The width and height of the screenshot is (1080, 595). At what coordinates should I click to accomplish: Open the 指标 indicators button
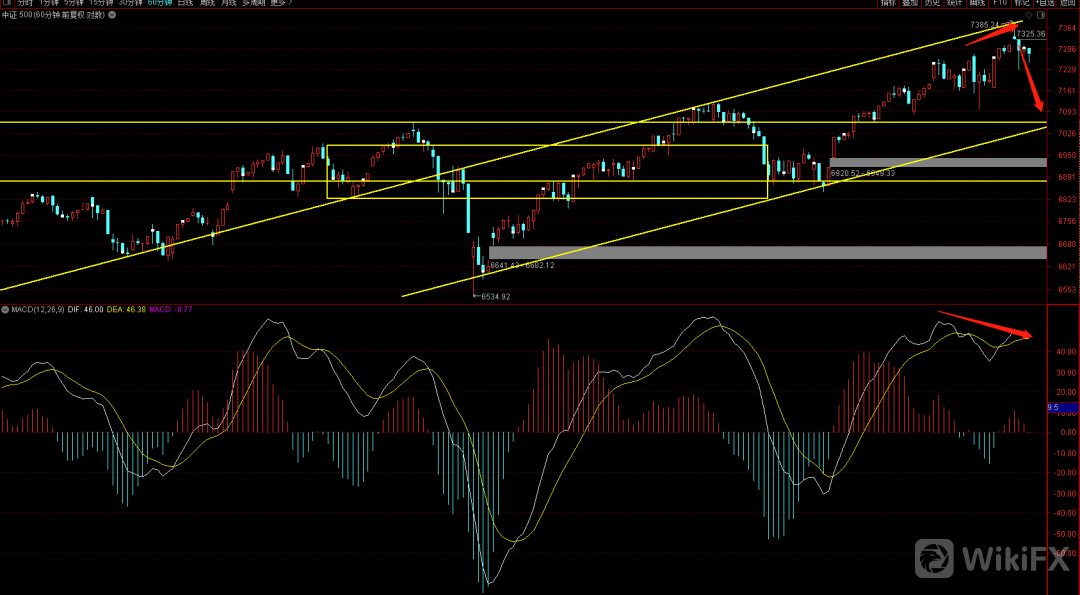pyautogui.click(x=888, y=3)
